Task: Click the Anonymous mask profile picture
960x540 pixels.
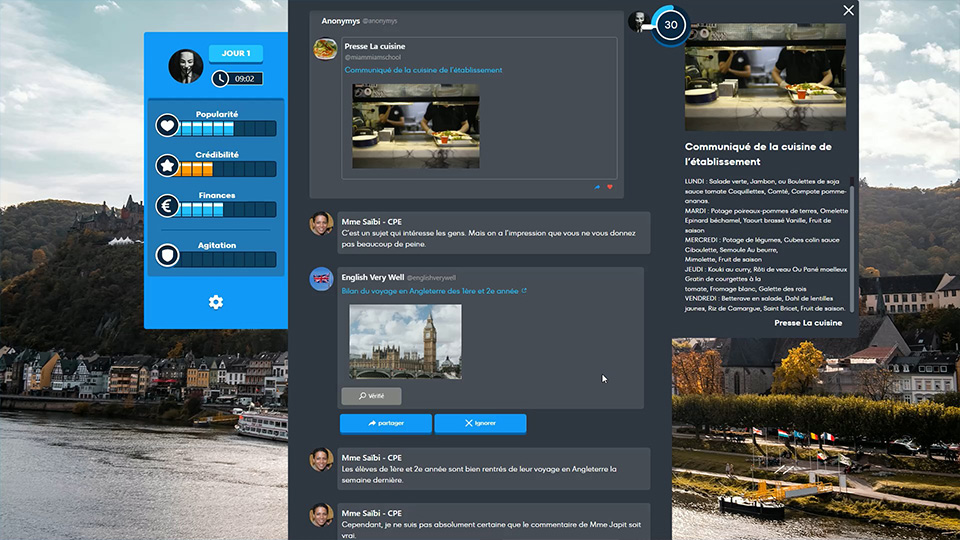Action: pos(186,66)
